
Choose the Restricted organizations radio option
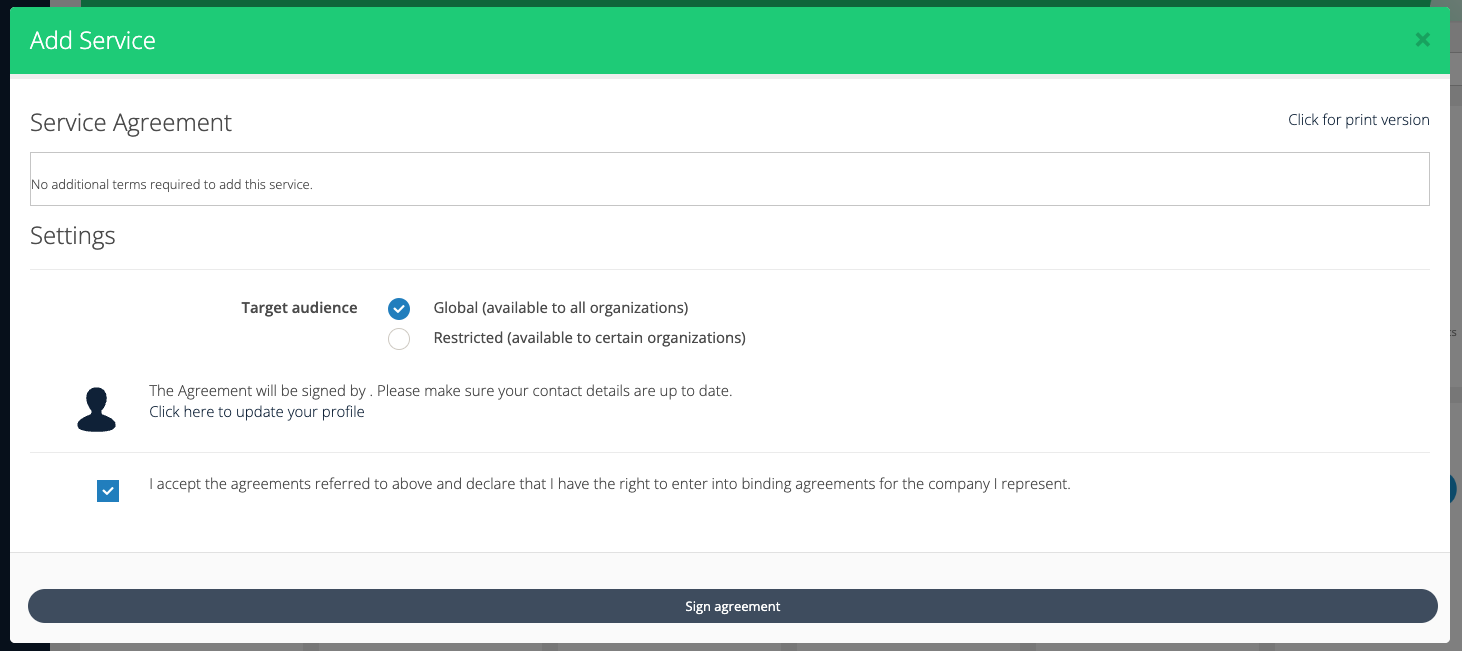point(399,339)
